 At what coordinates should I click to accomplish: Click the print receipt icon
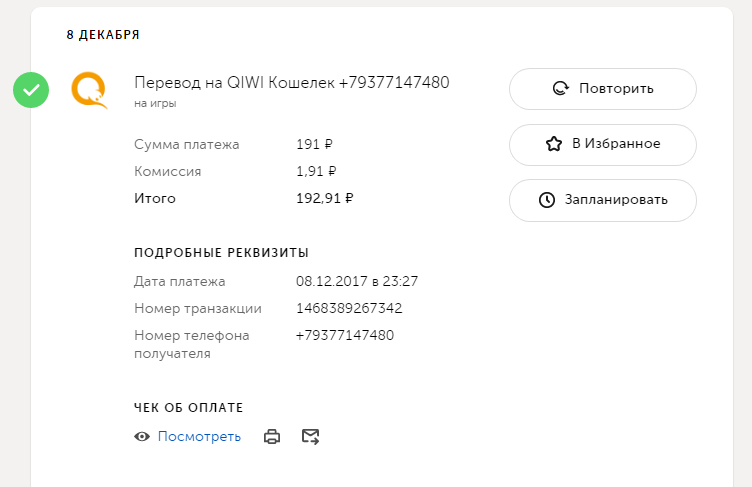coord(271,436)
